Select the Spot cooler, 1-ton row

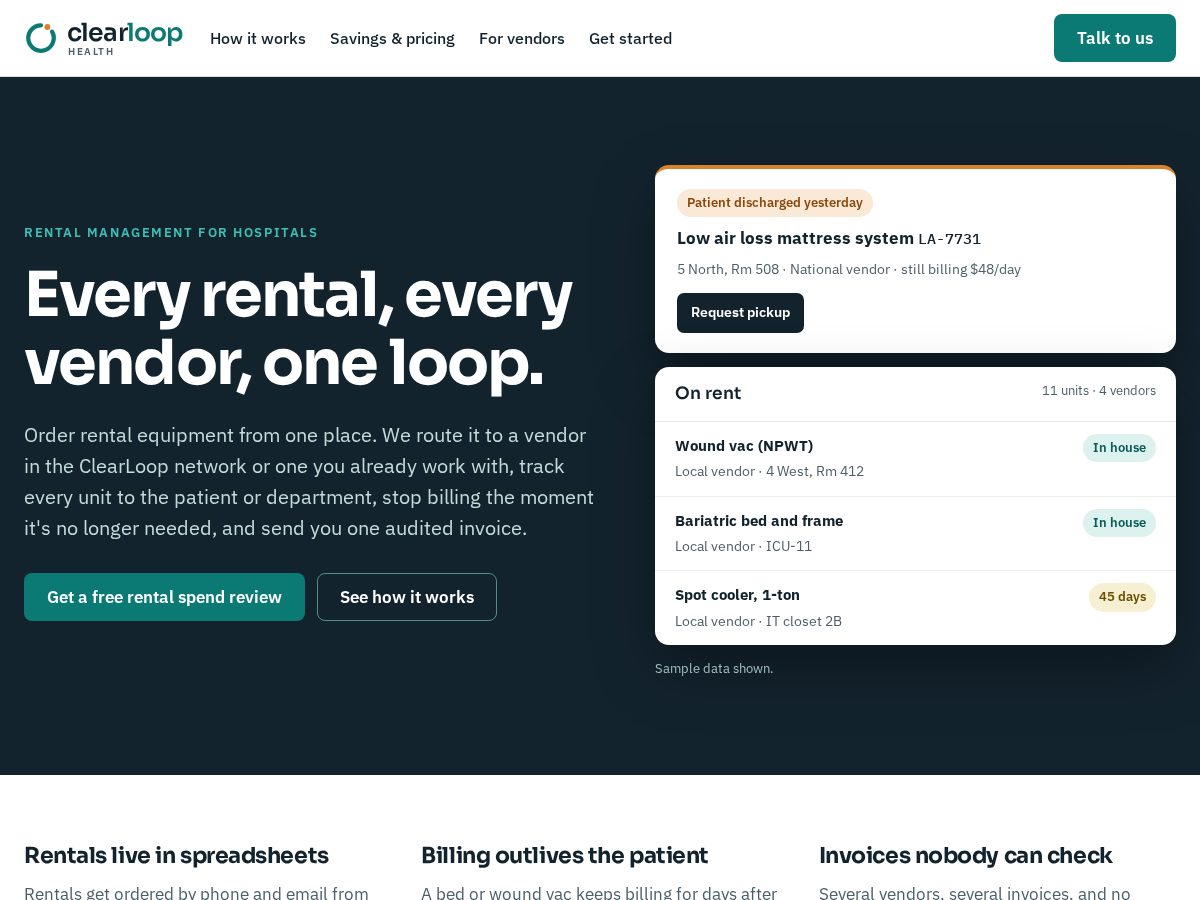(915, 608)
